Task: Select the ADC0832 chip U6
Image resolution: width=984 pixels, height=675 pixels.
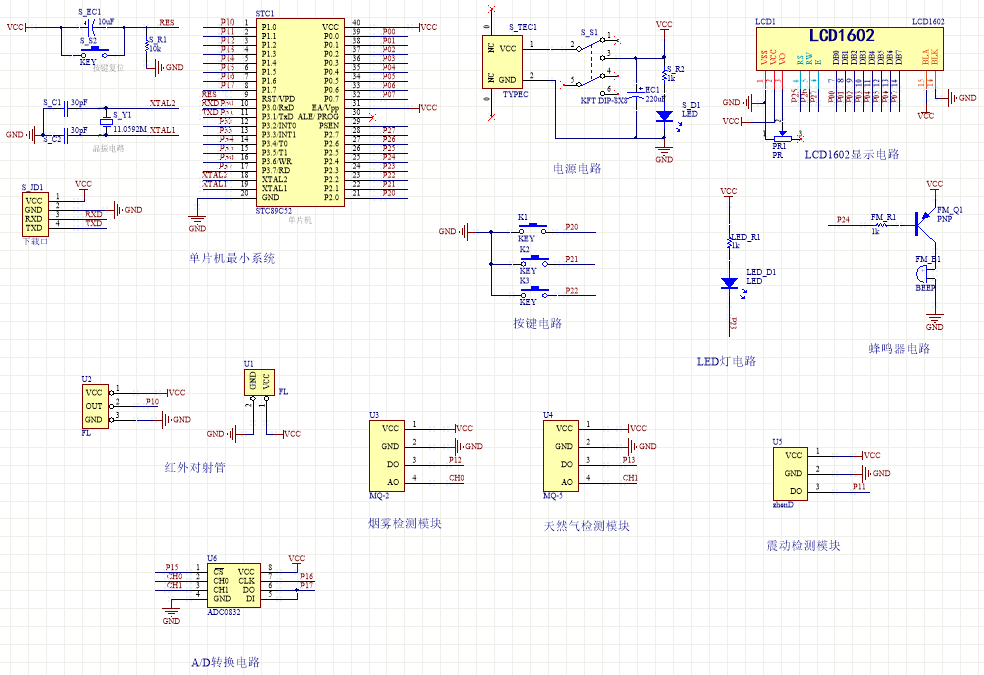Action: click(x=234, y=585)
